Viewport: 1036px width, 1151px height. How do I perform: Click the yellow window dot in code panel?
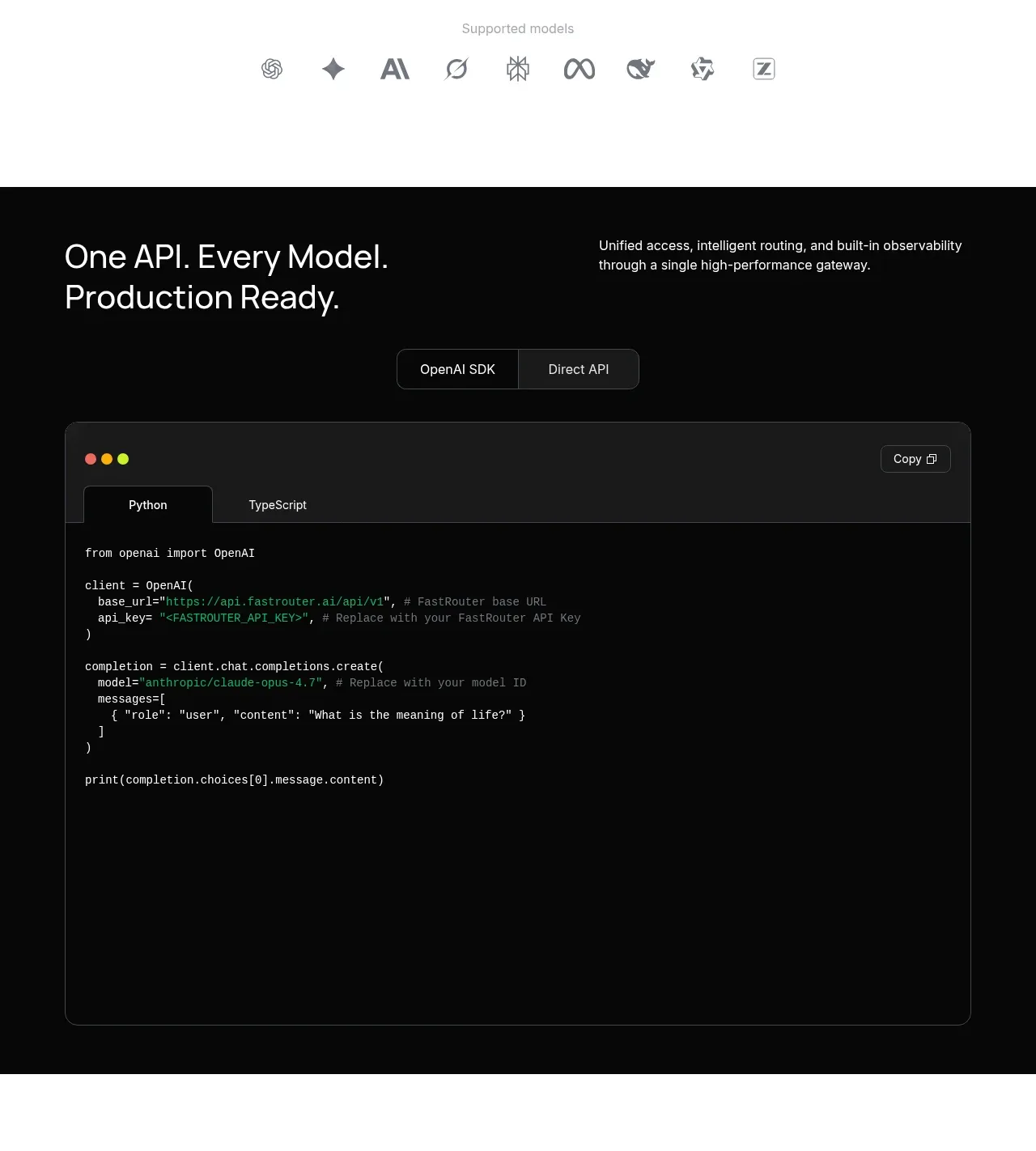(107, 459)
